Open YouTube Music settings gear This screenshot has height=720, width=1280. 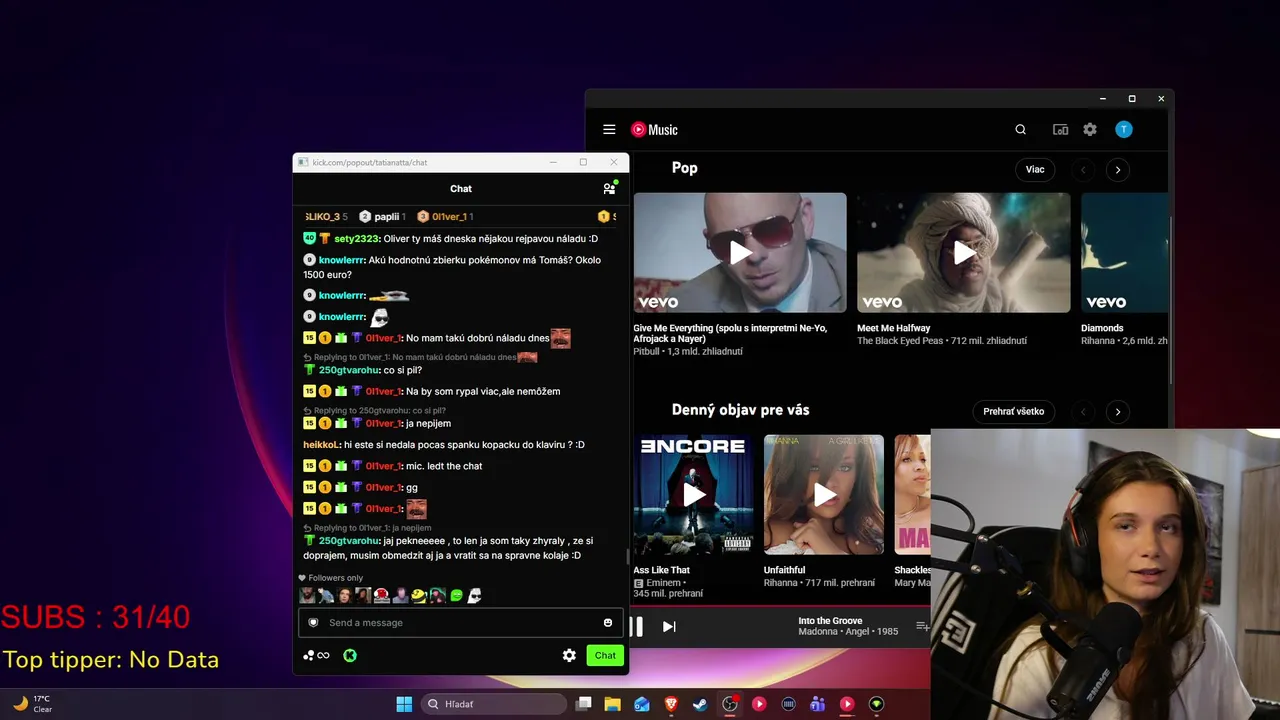click(1090, 129)
